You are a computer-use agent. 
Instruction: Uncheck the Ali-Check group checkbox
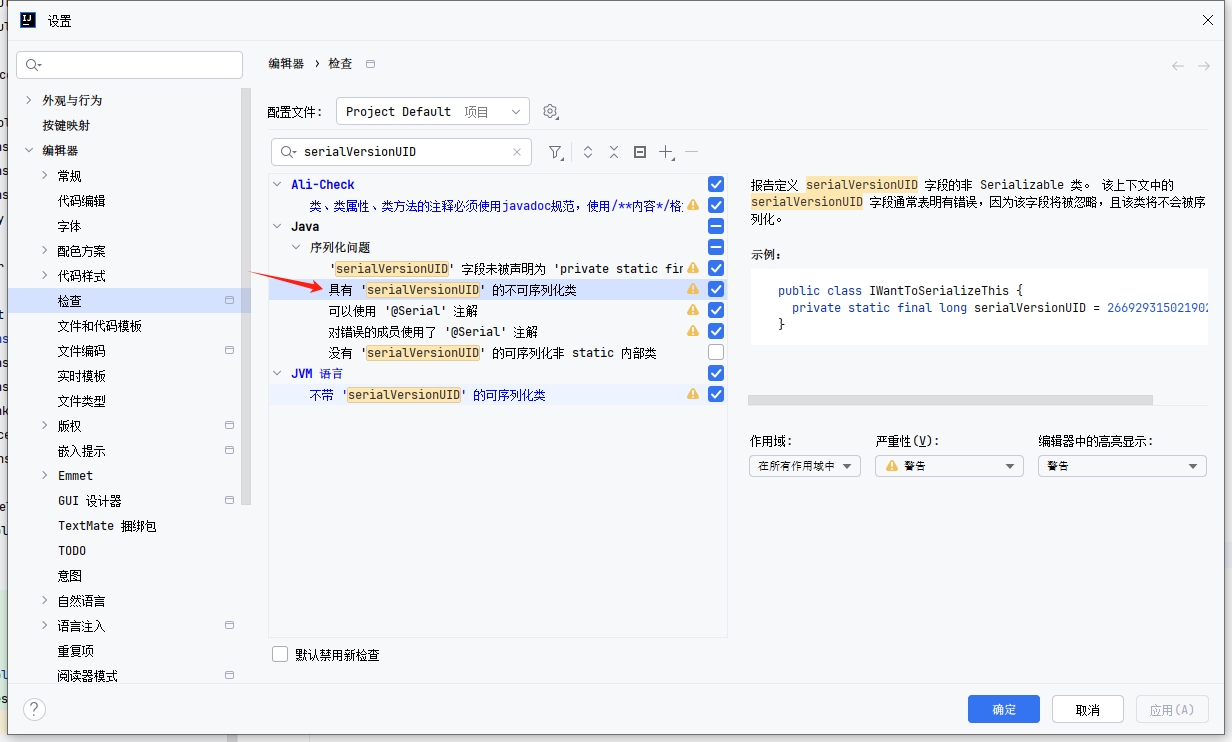click(x=716, y=184)
